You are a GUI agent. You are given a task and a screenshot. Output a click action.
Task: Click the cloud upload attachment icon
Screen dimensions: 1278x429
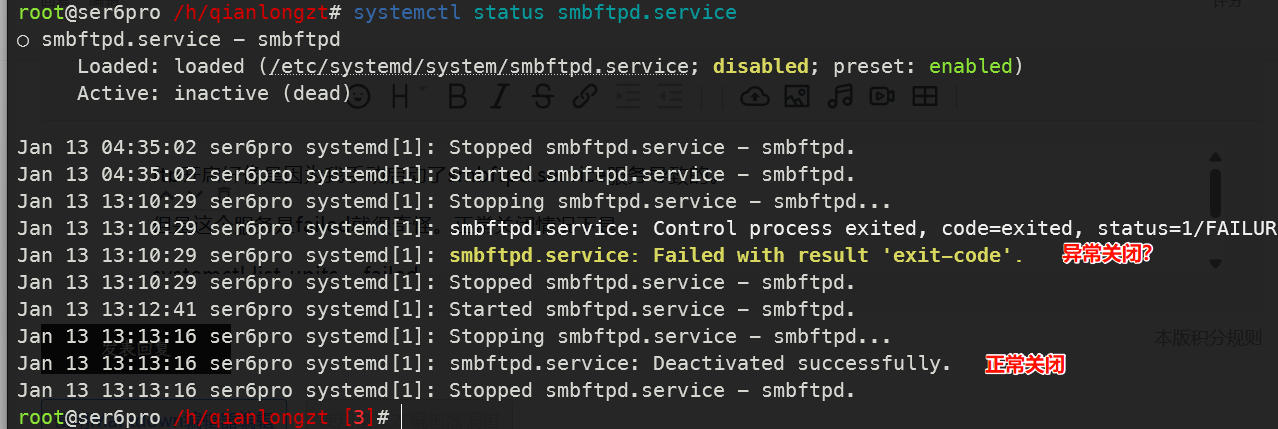pos(754,96)
